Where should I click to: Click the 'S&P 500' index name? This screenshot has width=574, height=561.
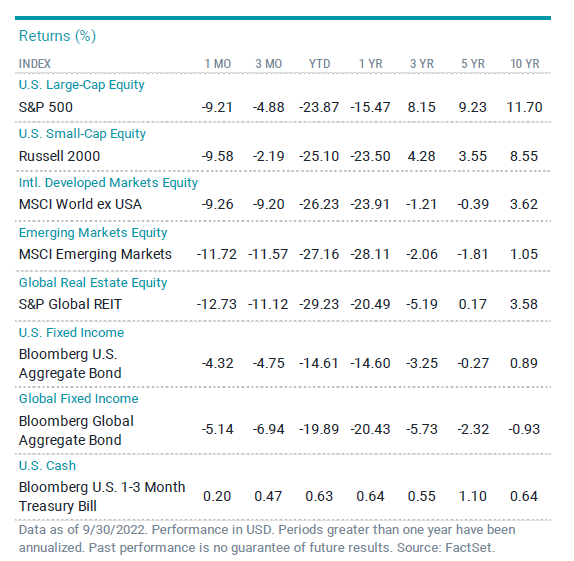46,107
